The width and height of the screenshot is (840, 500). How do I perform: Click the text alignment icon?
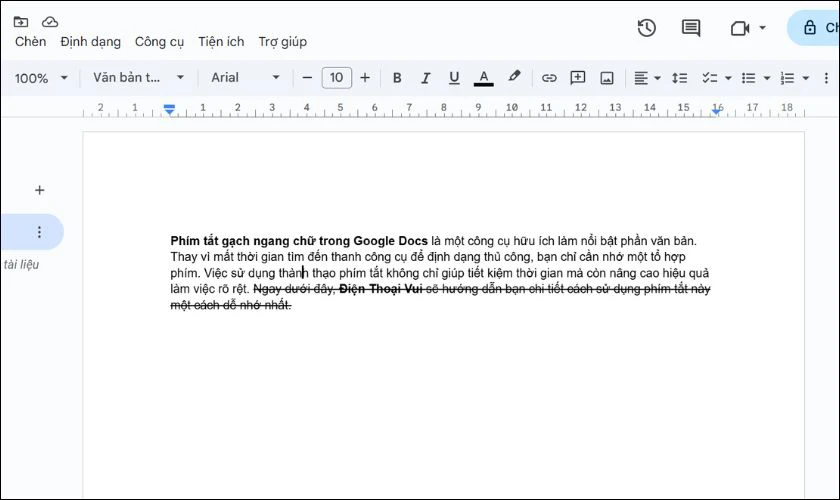[641, 78]
